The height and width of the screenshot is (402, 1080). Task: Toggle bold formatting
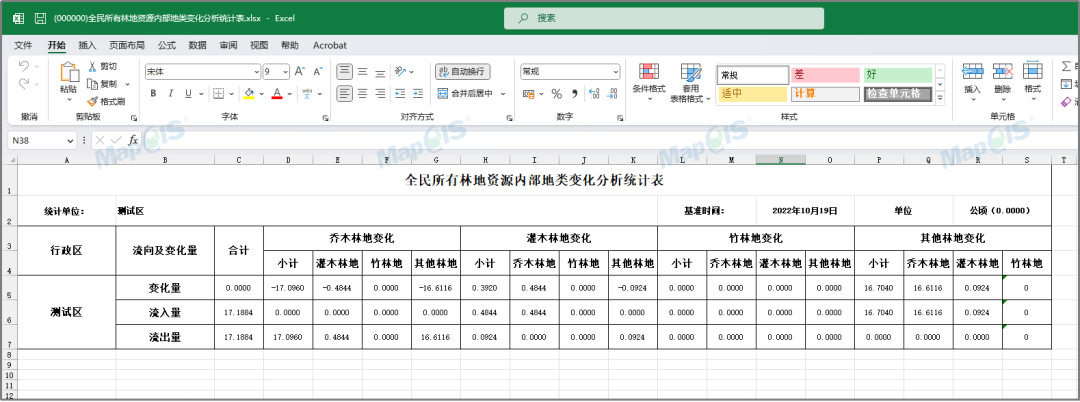click(x=153, y=94)
